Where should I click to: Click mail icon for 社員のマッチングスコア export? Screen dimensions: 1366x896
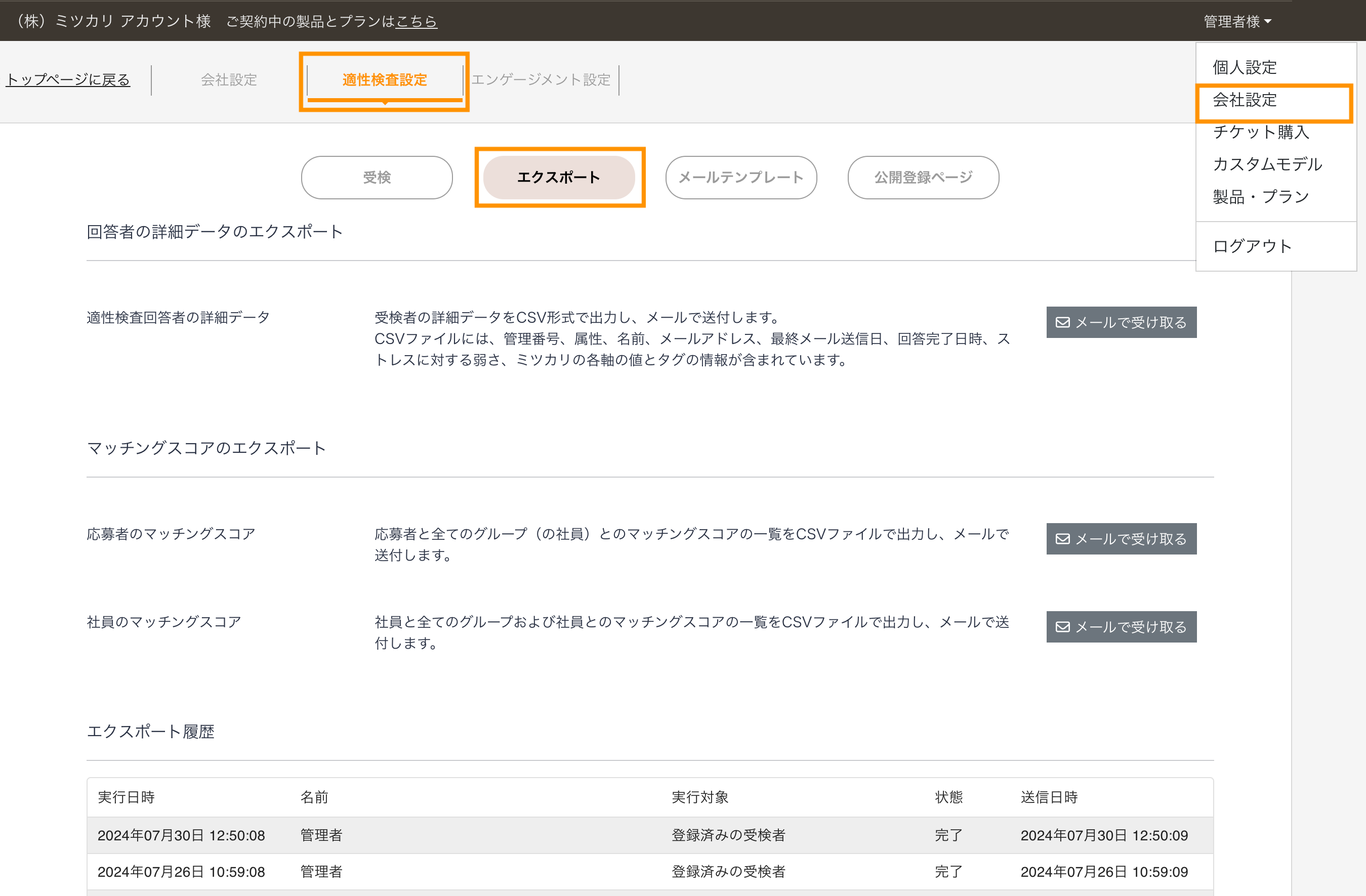coord(1062,627)
